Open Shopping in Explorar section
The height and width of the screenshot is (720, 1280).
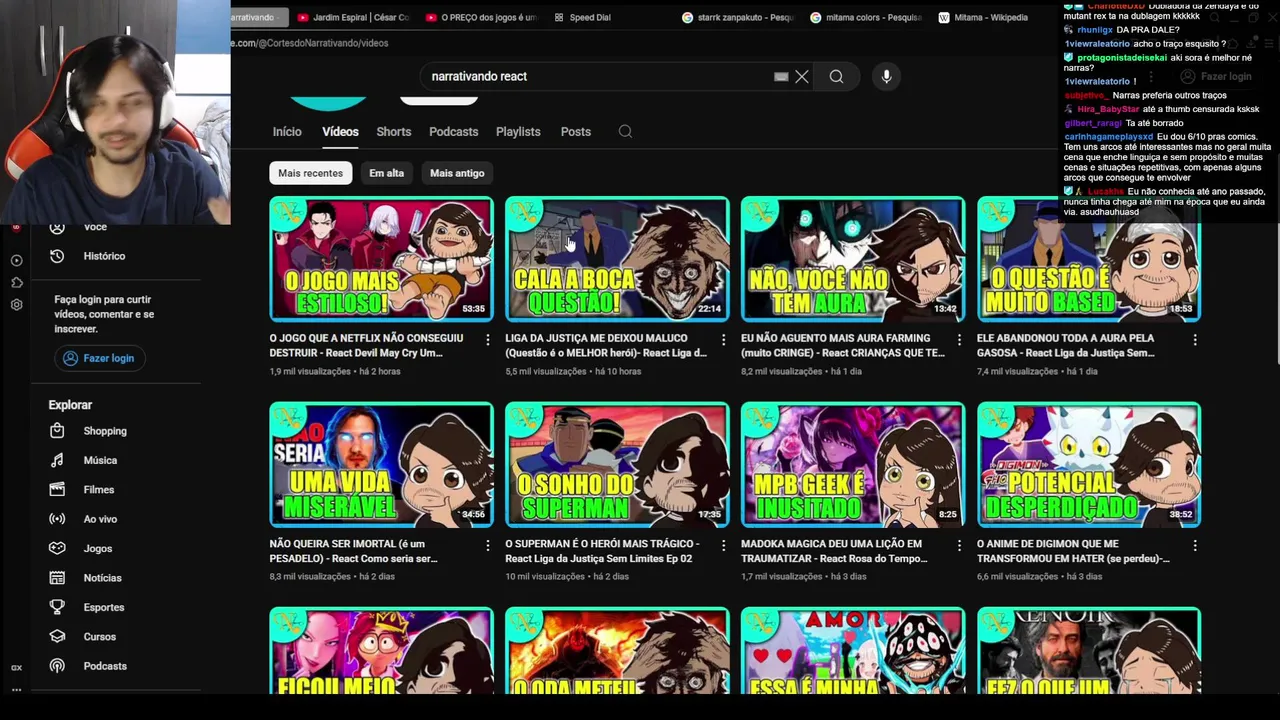pos(105,431)
